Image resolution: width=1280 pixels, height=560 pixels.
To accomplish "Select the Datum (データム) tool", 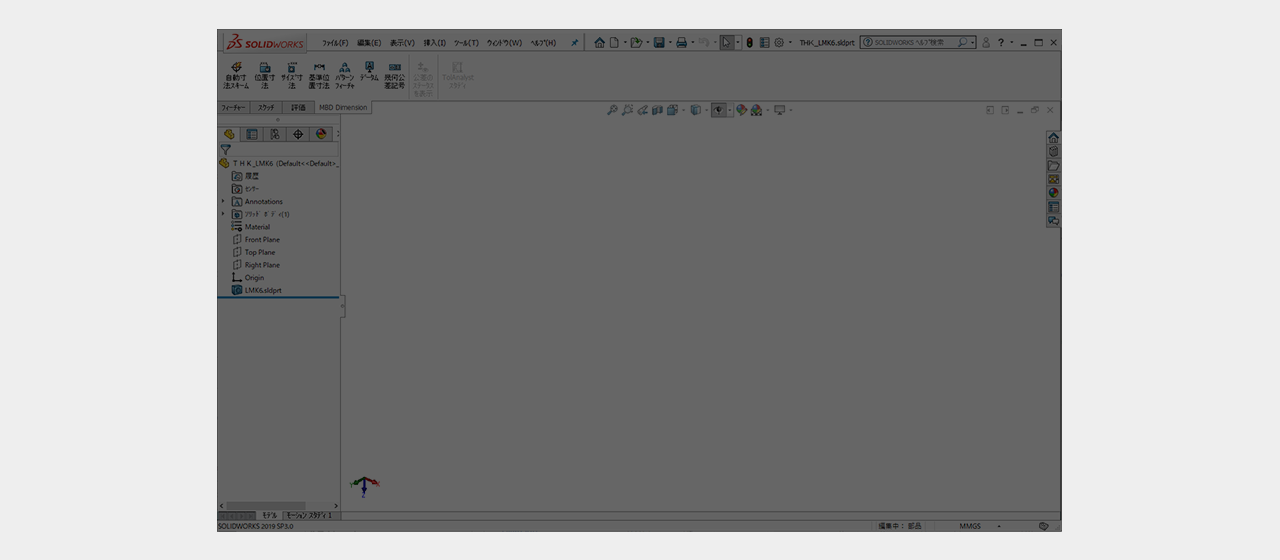I will (x=369, y=72).
